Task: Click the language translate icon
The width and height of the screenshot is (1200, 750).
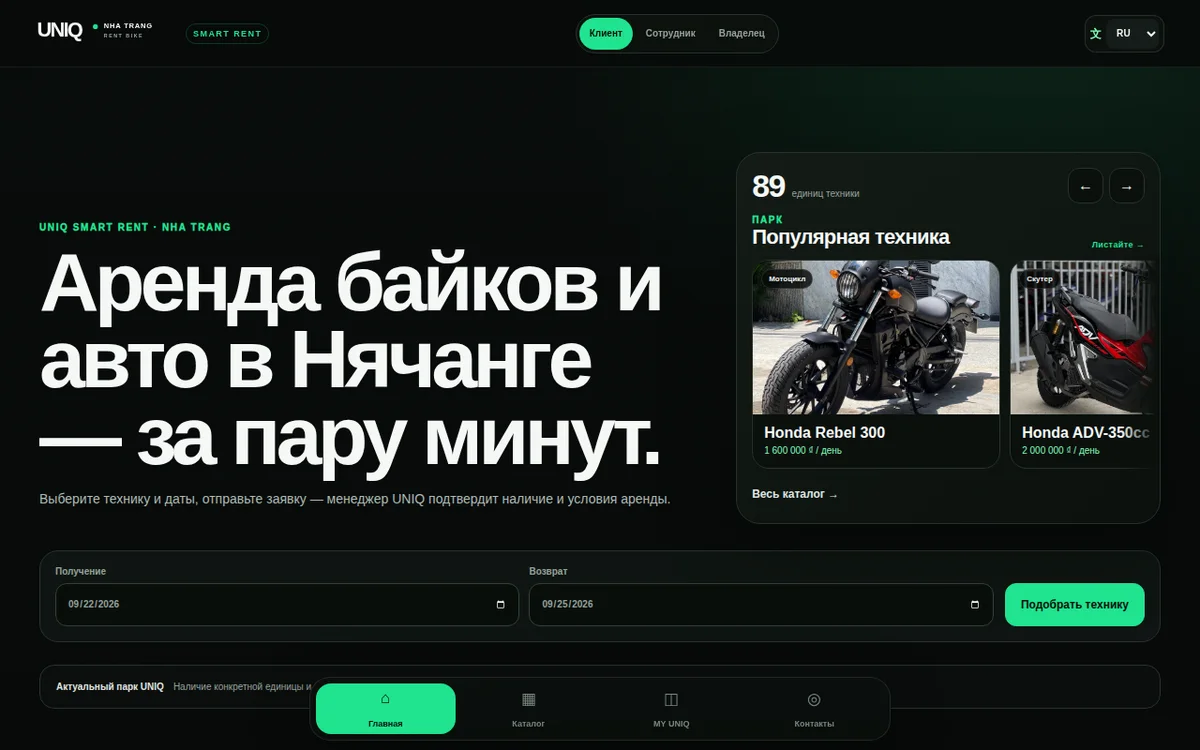Action: pos(1096,34)
